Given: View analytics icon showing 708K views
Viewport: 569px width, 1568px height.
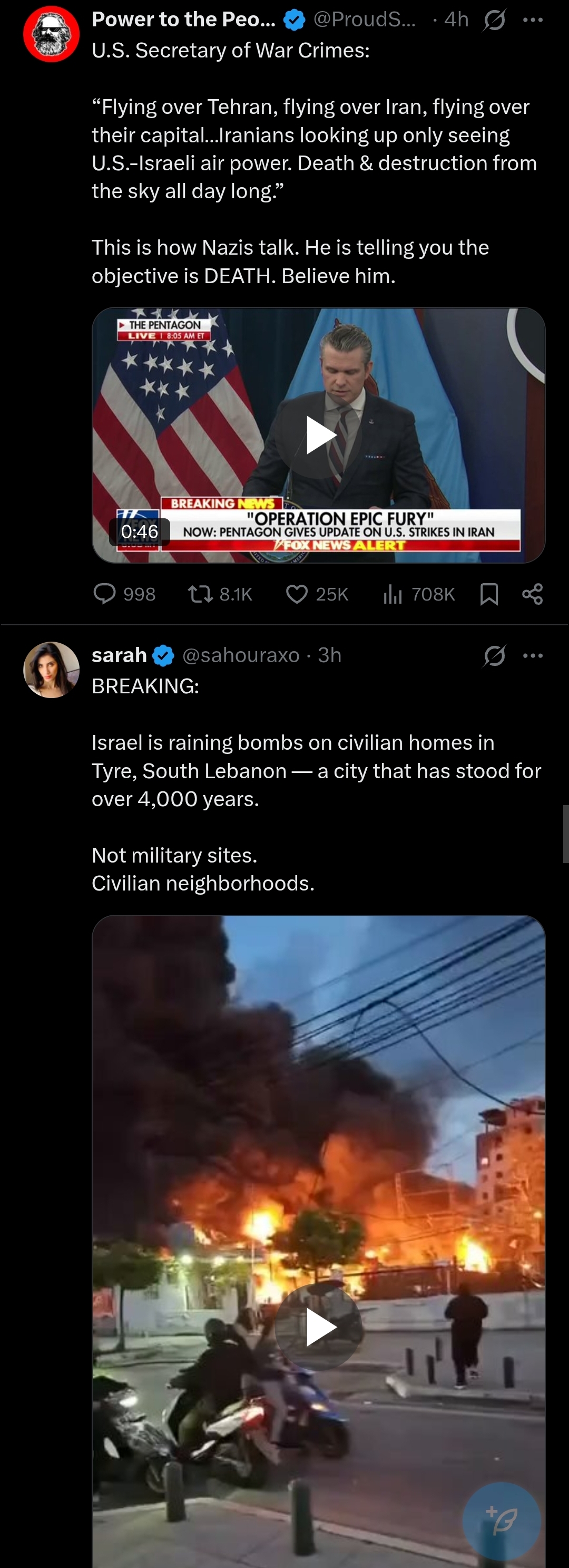Looking at the screenshot, I should [x=393, y=594].
